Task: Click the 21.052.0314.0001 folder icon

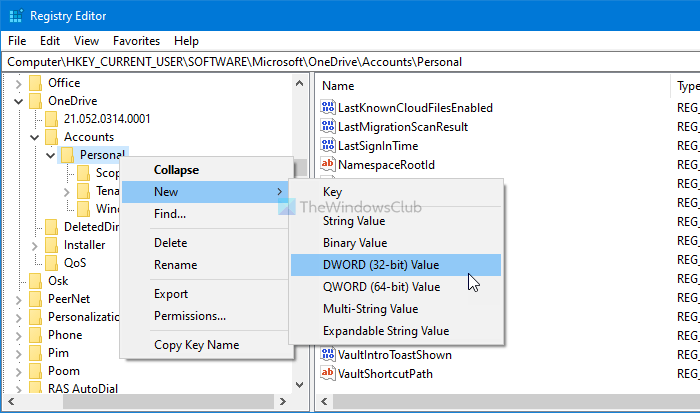Action: (x=51, y=119)
